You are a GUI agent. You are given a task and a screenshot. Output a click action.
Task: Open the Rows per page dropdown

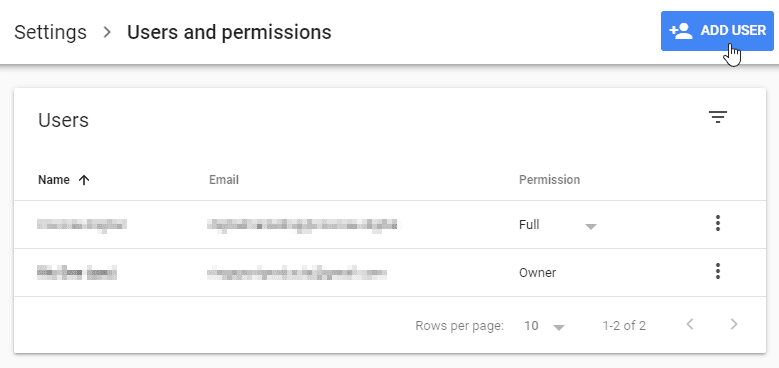click(x=545, y=326)
